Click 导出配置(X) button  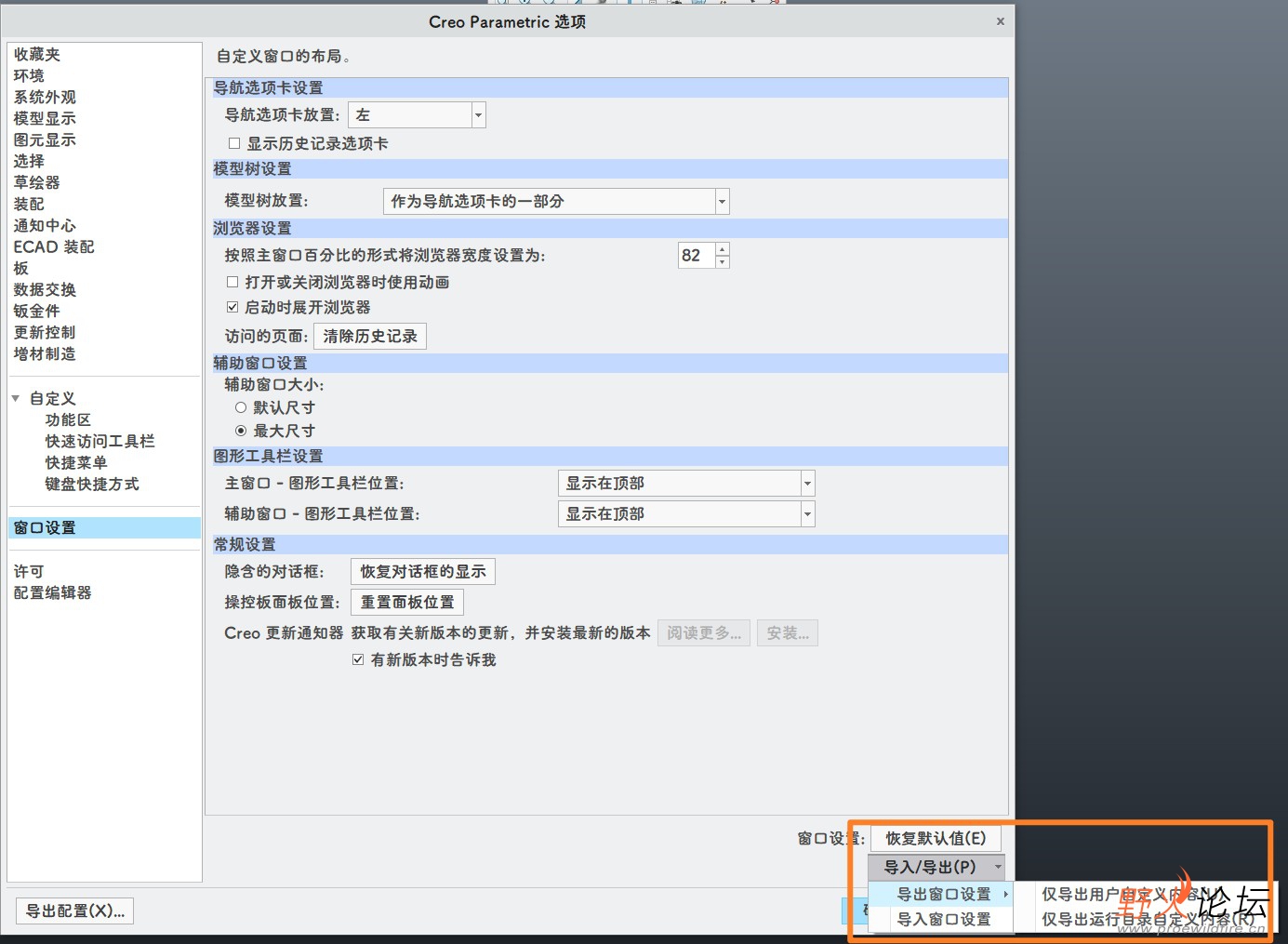[75, 911]
